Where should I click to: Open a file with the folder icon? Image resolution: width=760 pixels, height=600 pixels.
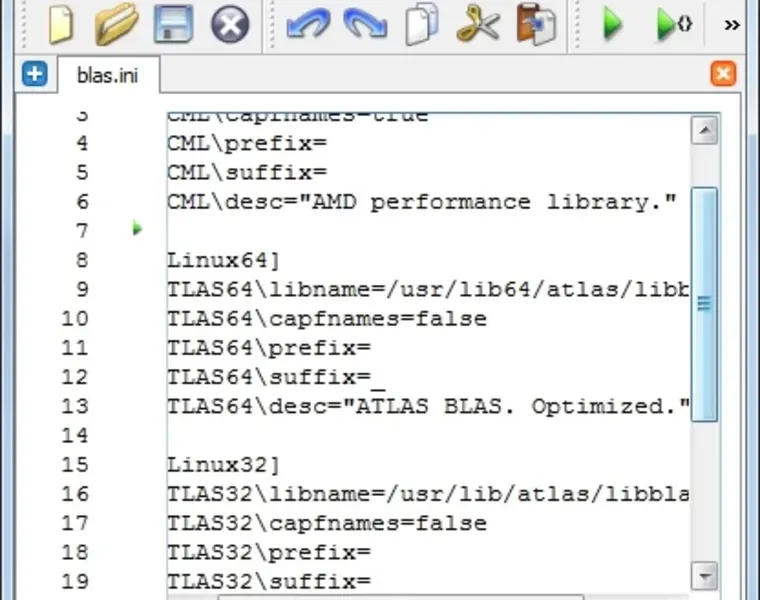[x=116, y=24]
